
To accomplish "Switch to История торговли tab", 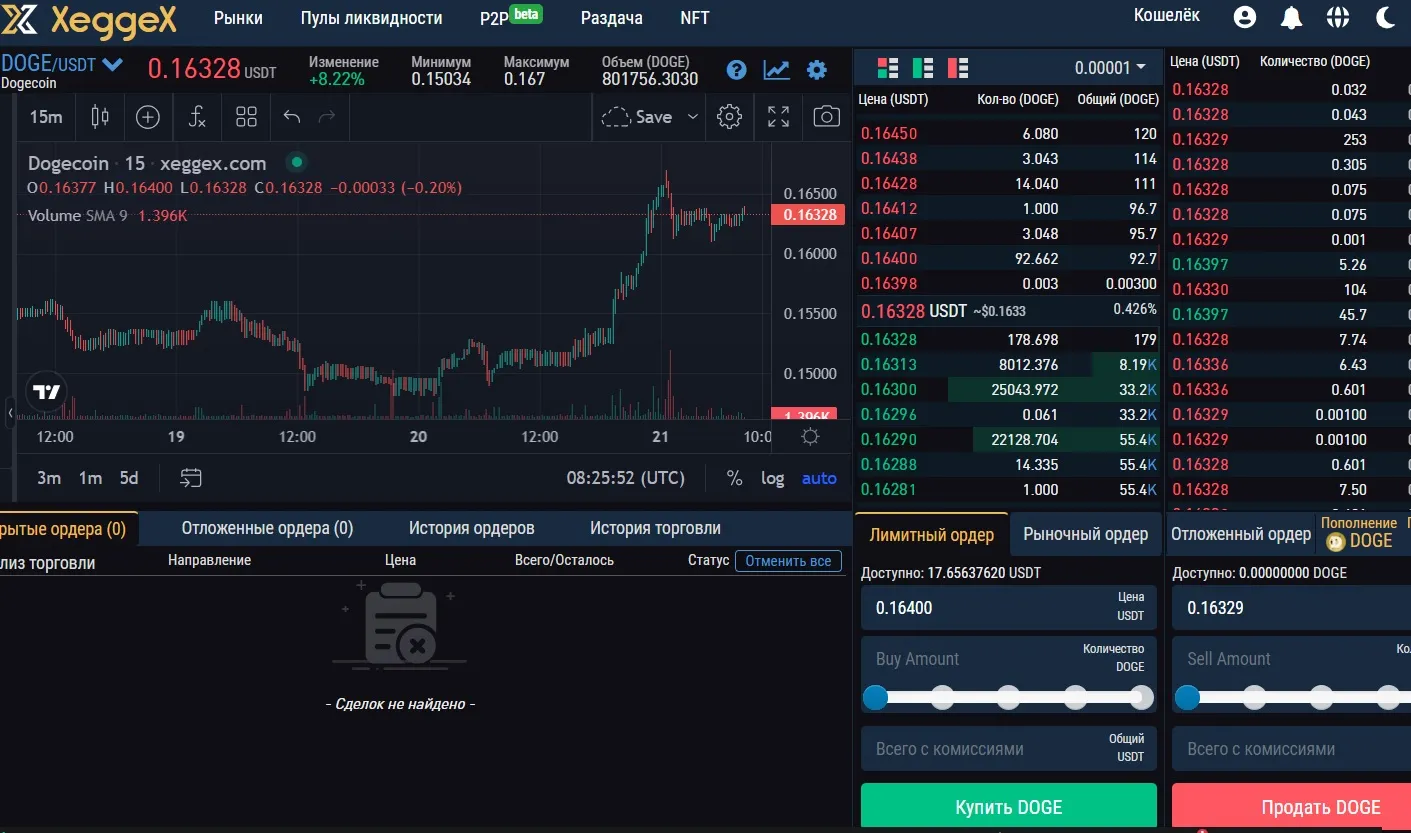I will point(655,528).
